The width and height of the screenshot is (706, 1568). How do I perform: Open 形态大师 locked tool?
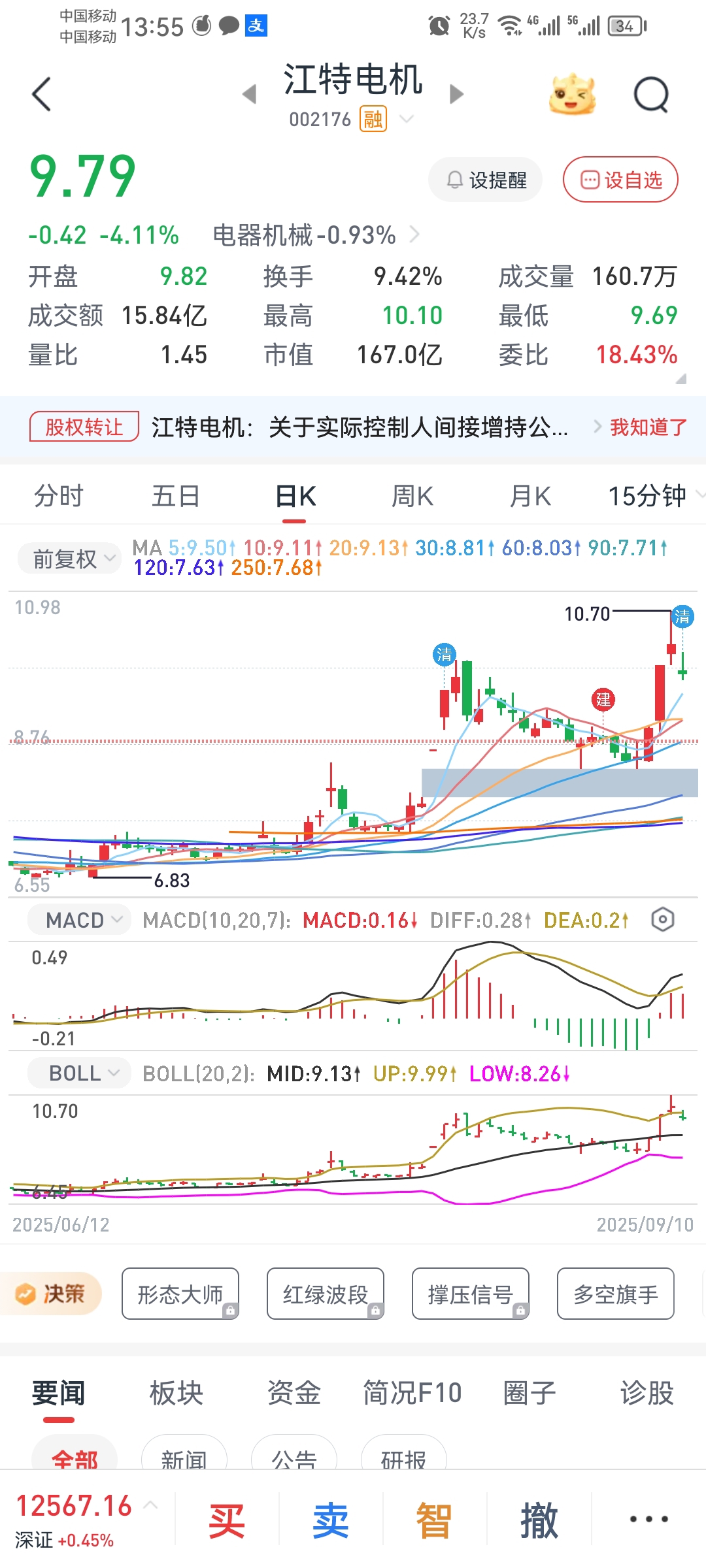180,1294
